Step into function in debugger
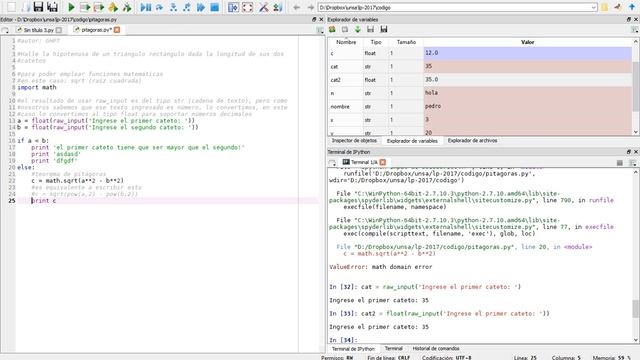Screen dimensions: 640x360 coord(173,7)
